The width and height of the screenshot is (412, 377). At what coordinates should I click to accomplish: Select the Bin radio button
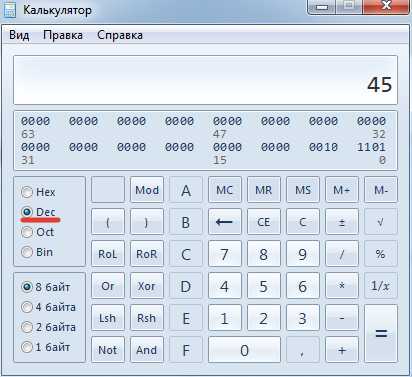coord(37,252)
